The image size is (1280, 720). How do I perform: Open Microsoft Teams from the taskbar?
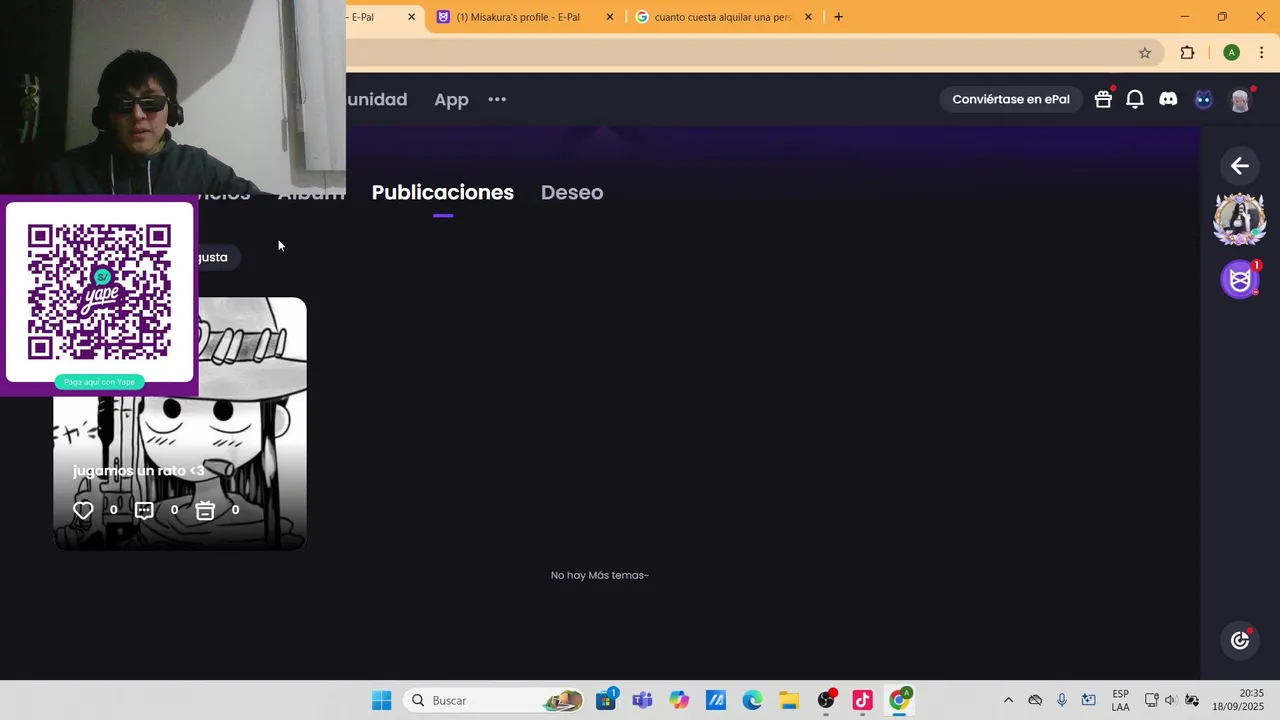click(x=642, y=700)
